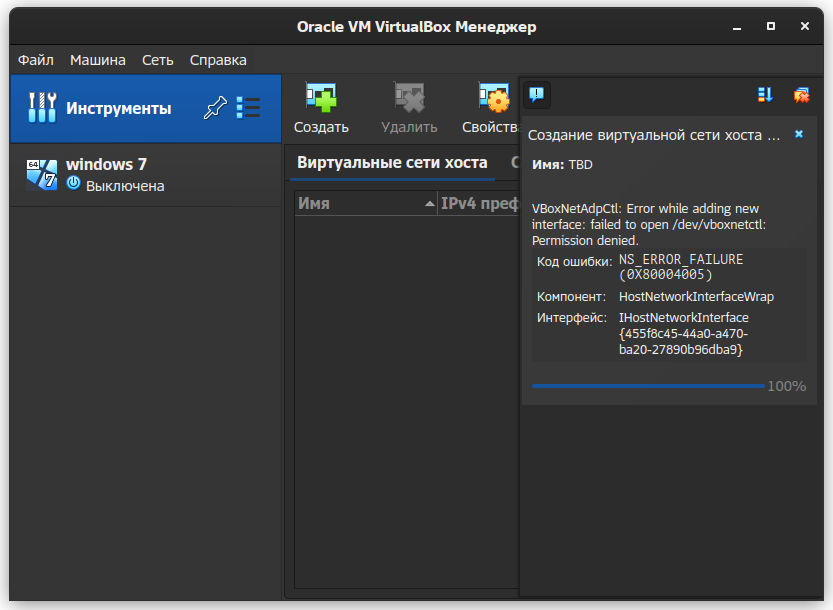Click the Windows 7 machine OS icon
This screenshot has height=610, width=833.
[x=42, y=174]
